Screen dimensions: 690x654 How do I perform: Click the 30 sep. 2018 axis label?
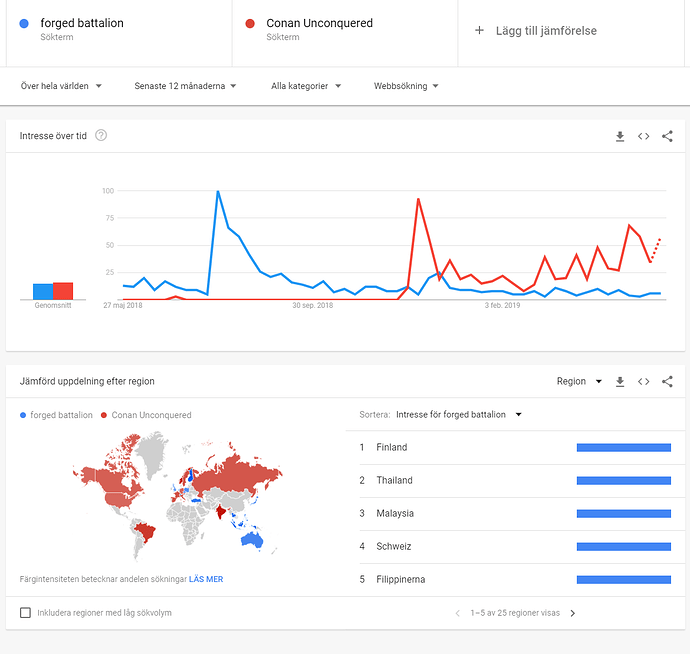click(312, 305)
